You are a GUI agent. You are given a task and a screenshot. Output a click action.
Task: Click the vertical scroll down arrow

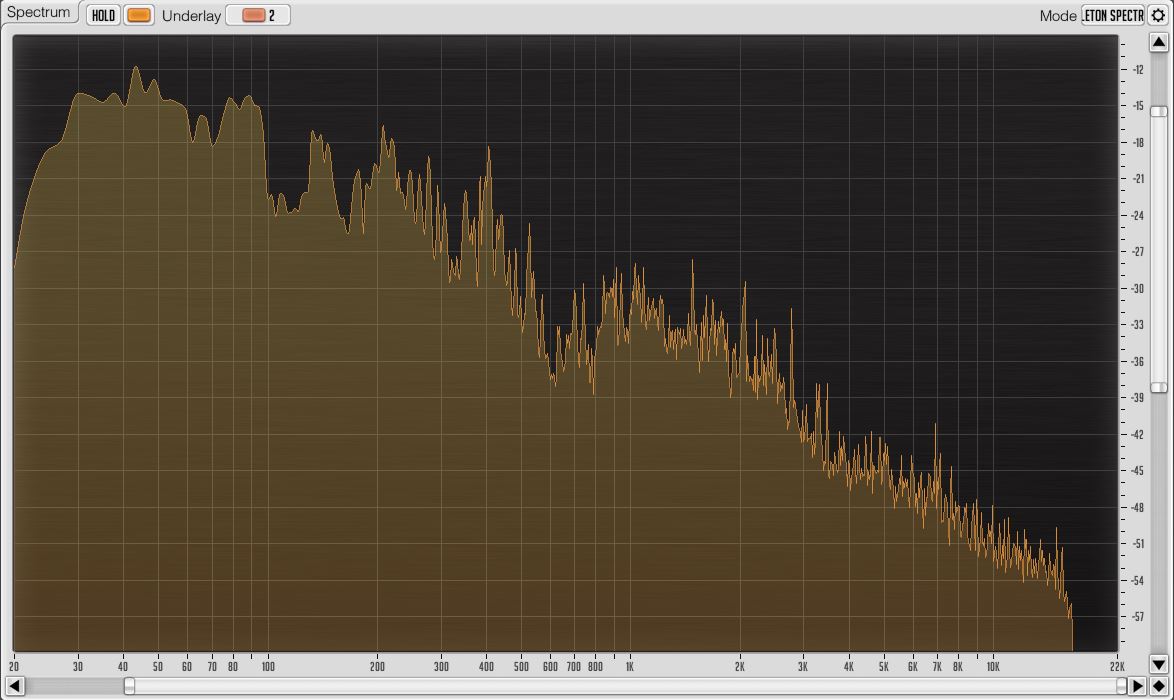(x=1159, y=664)
